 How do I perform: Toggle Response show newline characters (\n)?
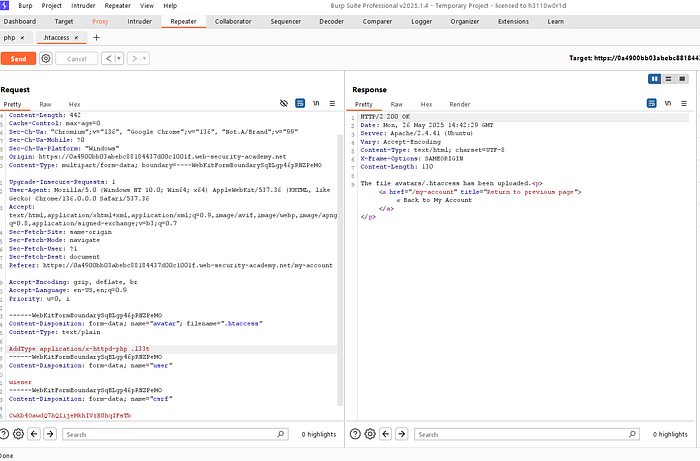pos(668,104)
